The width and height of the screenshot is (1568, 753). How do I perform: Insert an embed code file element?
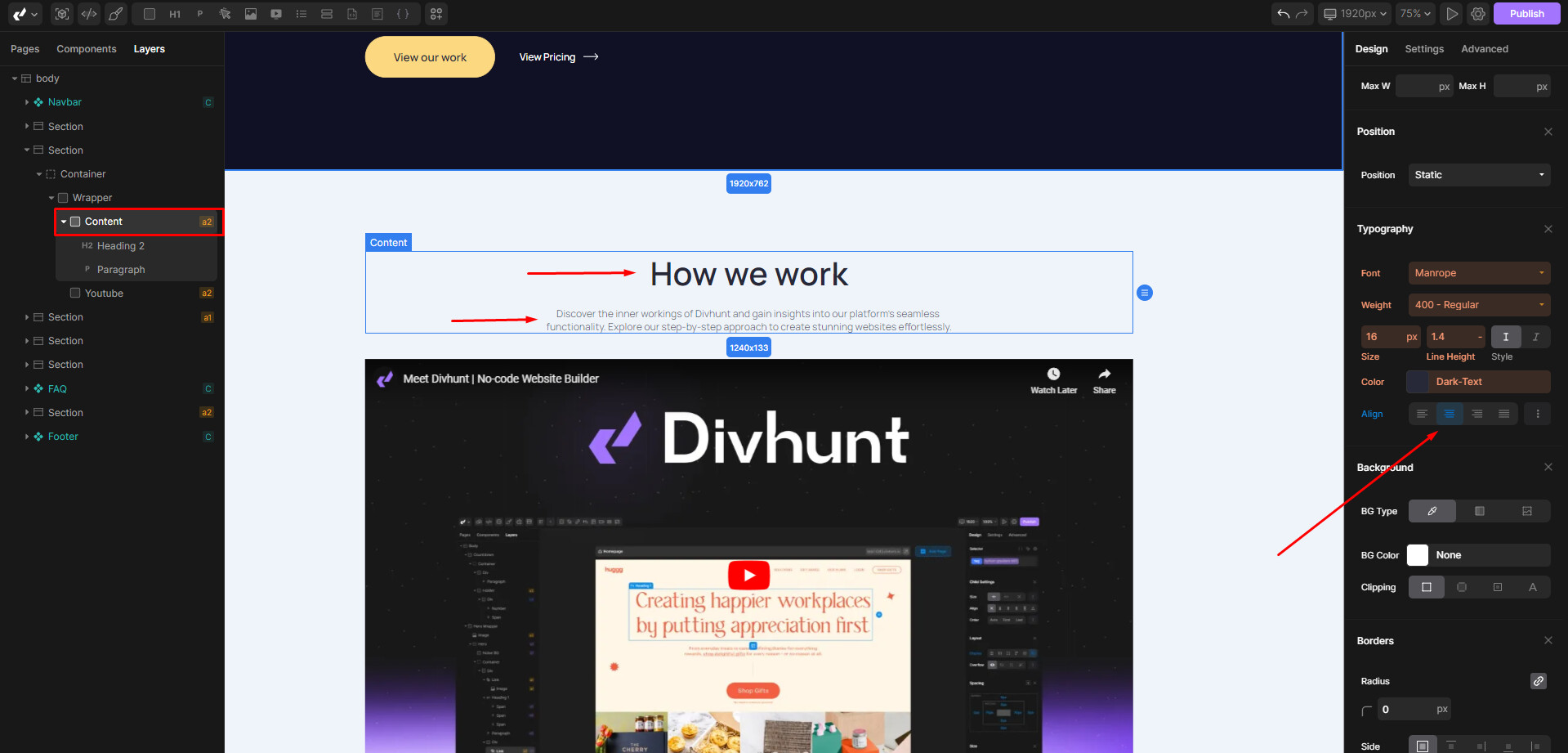pos(352,14)
